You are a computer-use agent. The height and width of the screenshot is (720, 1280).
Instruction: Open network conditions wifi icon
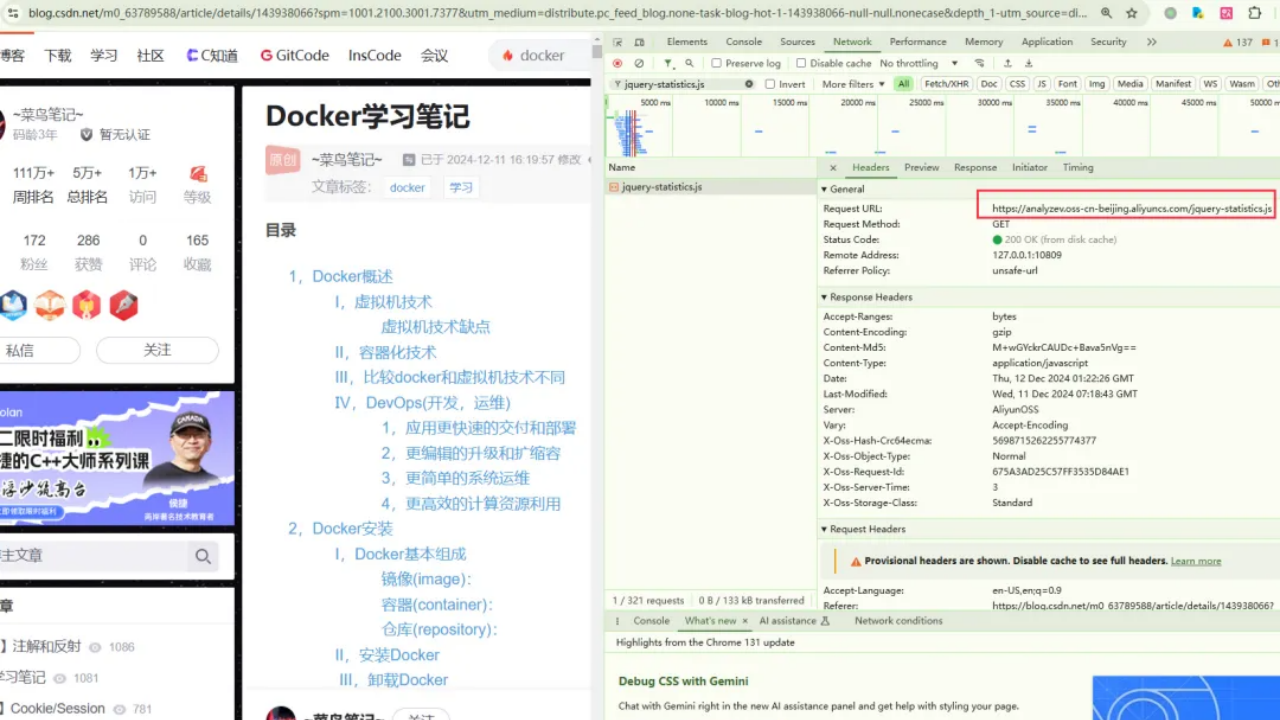coord(979,63)
